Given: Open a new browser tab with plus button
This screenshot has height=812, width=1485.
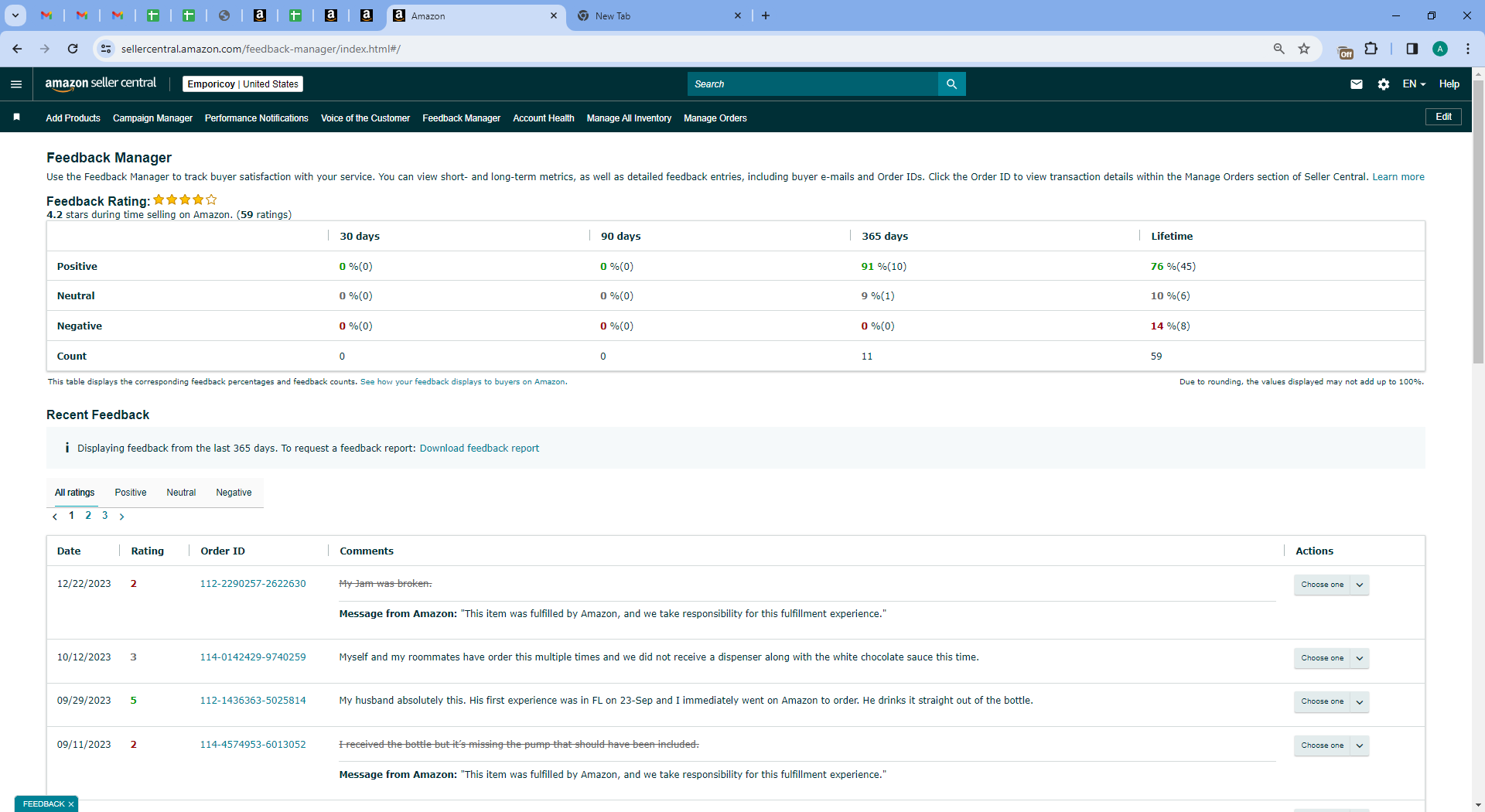Looking at the screenshot, I should click(766, 15).
